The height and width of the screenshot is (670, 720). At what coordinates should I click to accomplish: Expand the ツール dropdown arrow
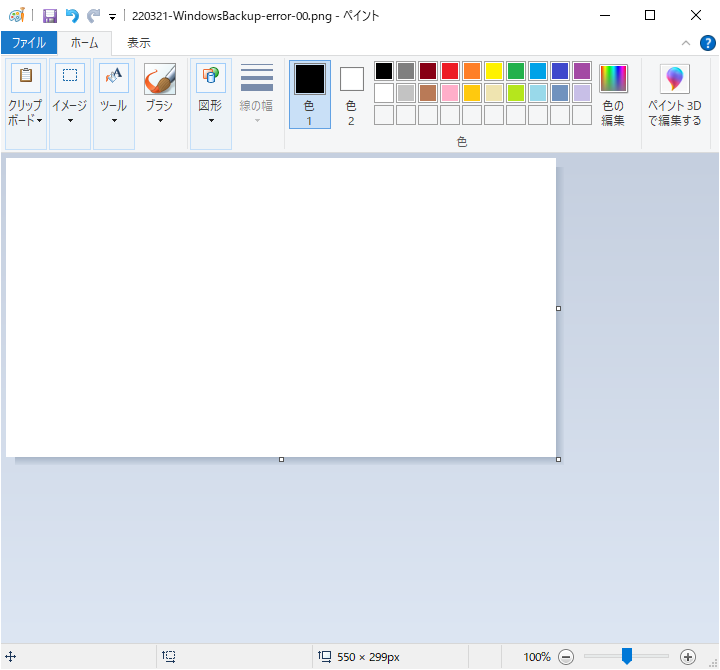tap(114, 121)
